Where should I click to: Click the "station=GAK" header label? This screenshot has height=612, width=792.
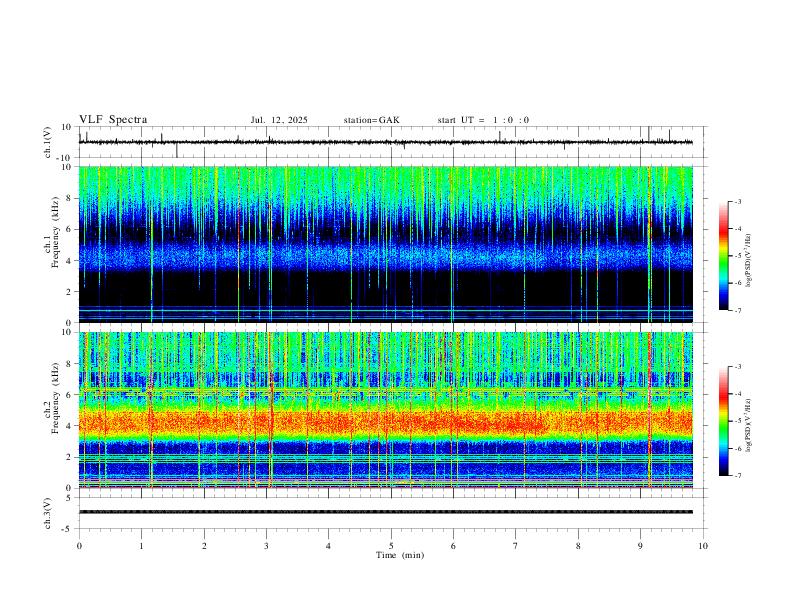[x=371, y=120]
